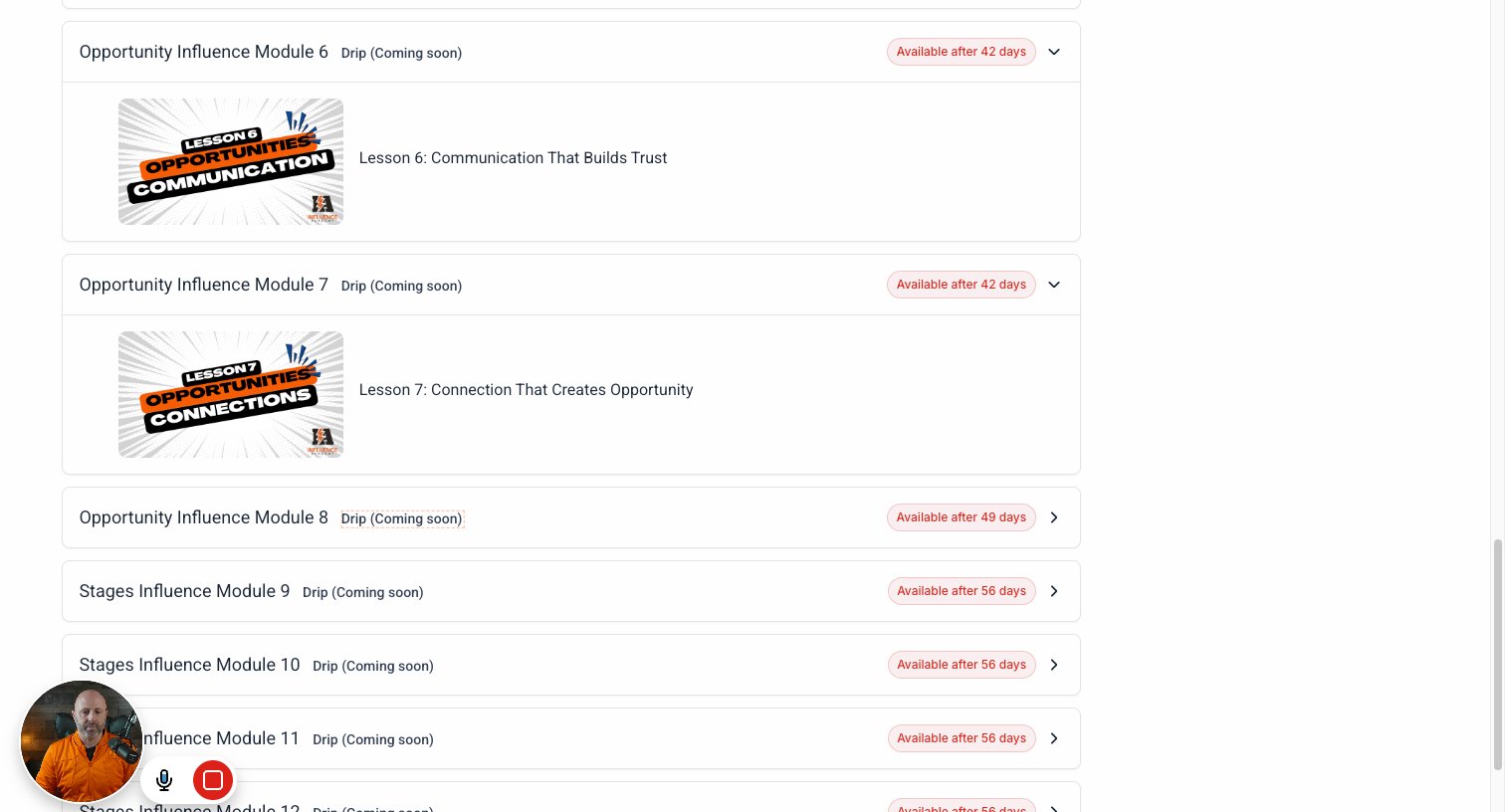This screenshot has height=812, width=1505.
Task: Expand Influence Module 11 arrow
Action: 1054,738
